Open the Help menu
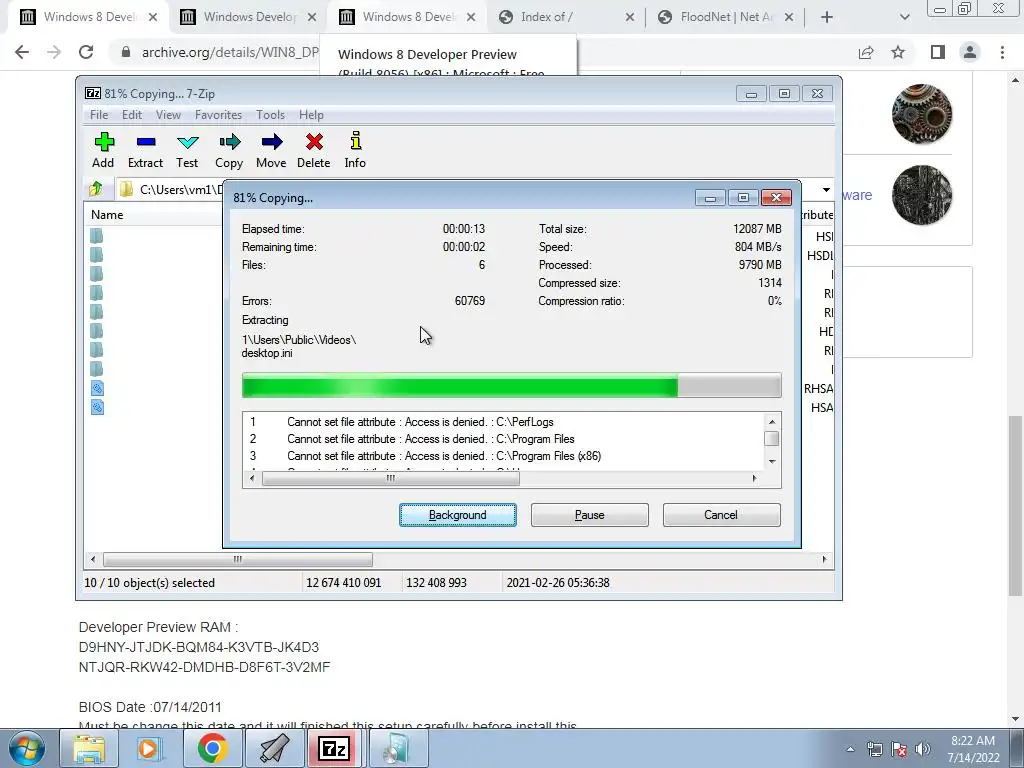1024x768 pixels. coord(312,115)
